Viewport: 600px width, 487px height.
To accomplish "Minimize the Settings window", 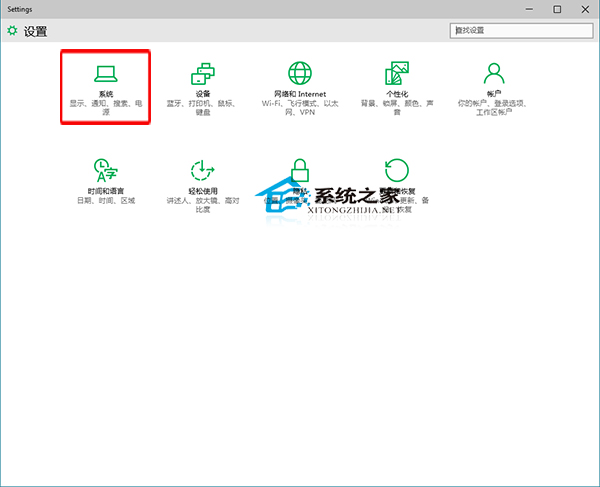I will pos(529,9).
